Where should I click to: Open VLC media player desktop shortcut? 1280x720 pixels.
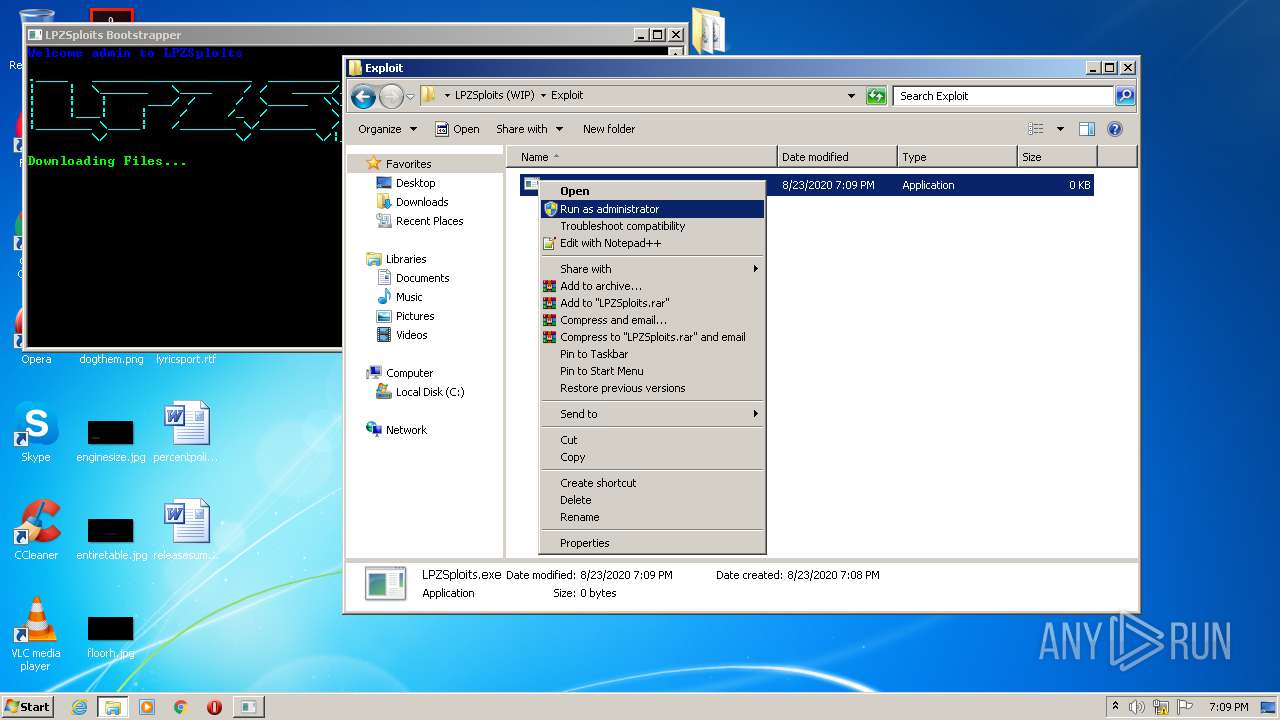(36, 634)
